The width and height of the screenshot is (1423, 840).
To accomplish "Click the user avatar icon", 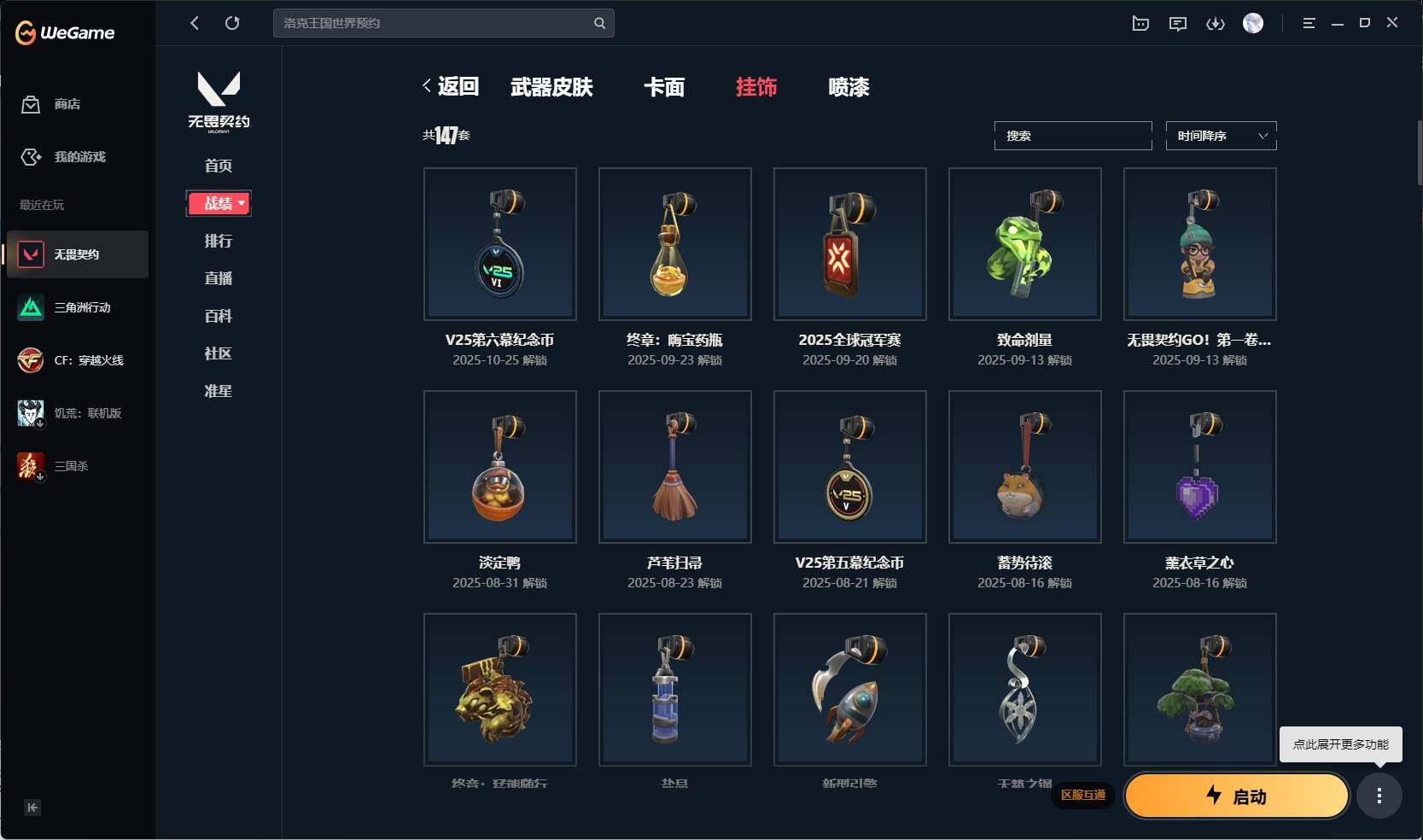I will point(1253,23).
